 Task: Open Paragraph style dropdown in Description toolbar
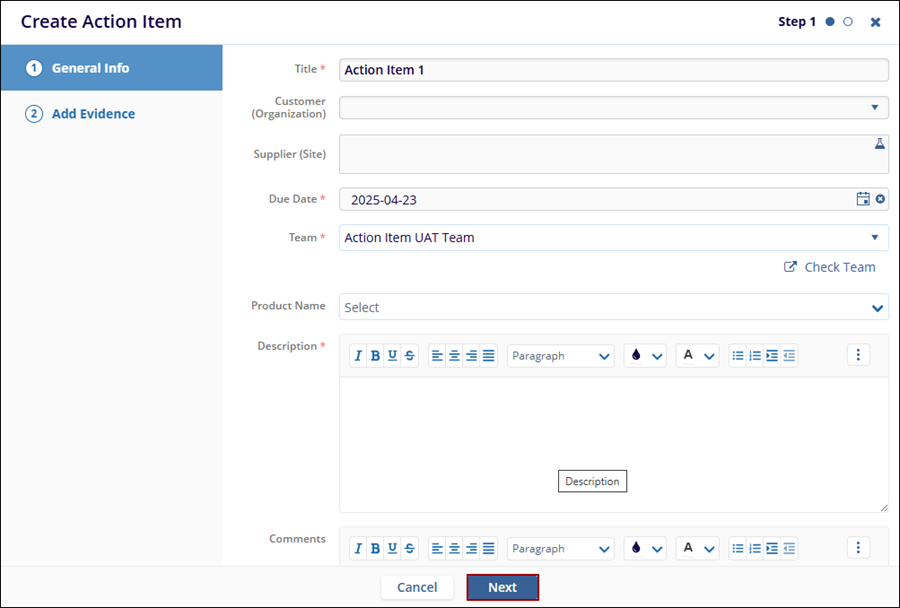(x=560, y=355)
